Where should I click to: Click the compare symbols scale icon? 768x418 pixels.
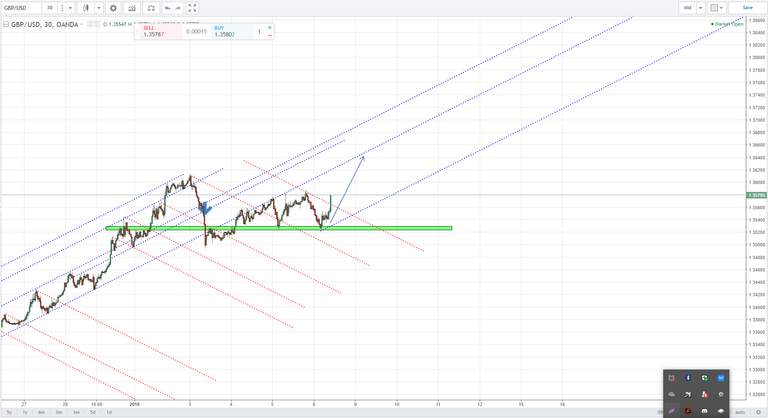click(151, 8)
